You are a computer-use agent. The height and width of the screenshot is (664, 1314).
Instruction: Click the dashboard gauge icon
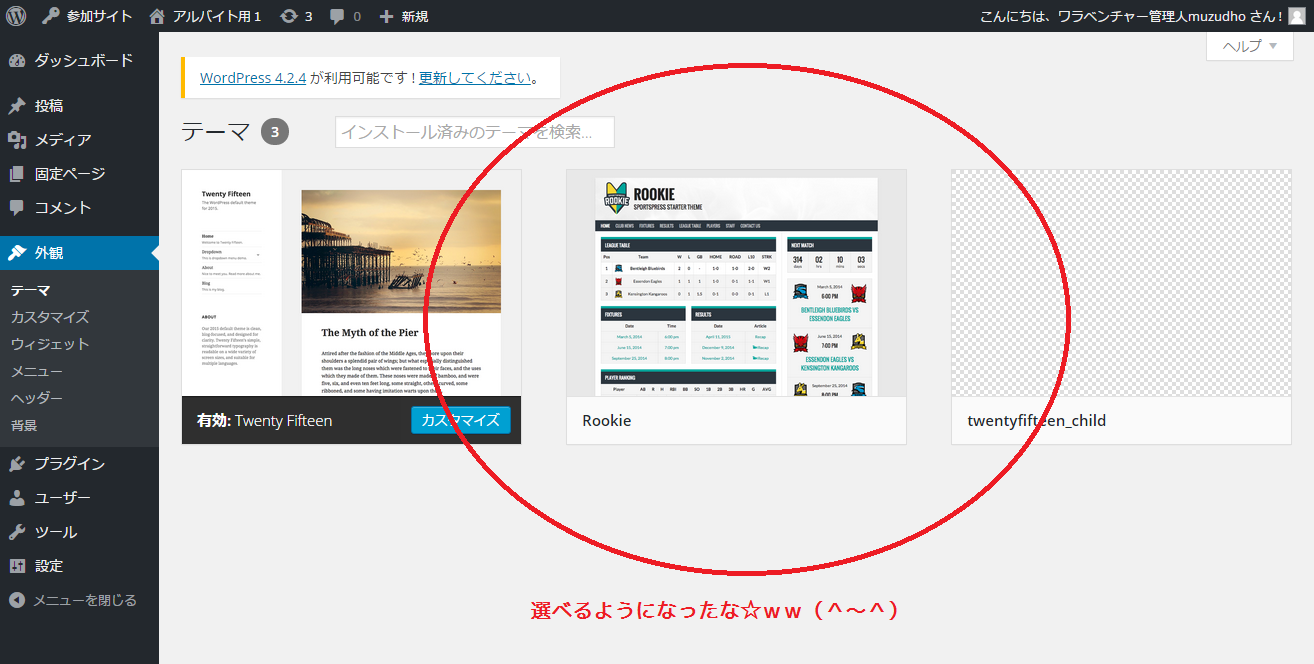coord(17,60)
